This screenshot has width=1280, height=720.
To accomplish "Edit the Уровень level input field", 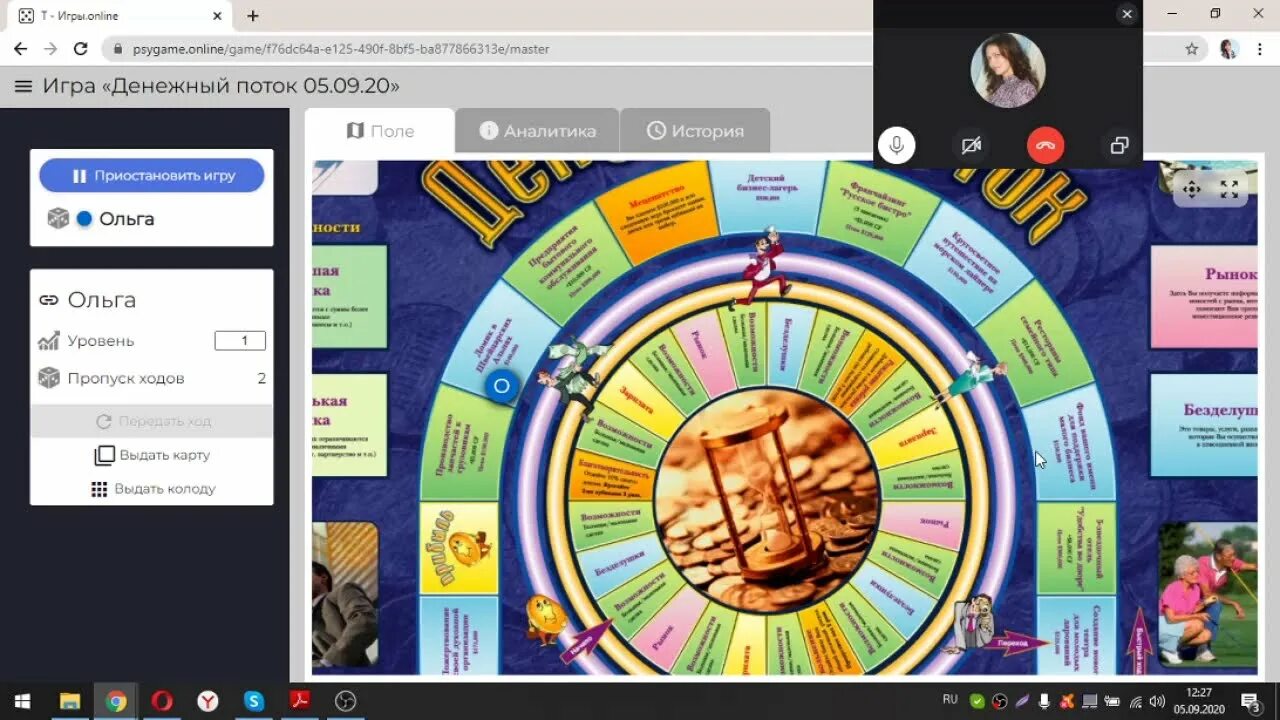I will tap(240, 341).
